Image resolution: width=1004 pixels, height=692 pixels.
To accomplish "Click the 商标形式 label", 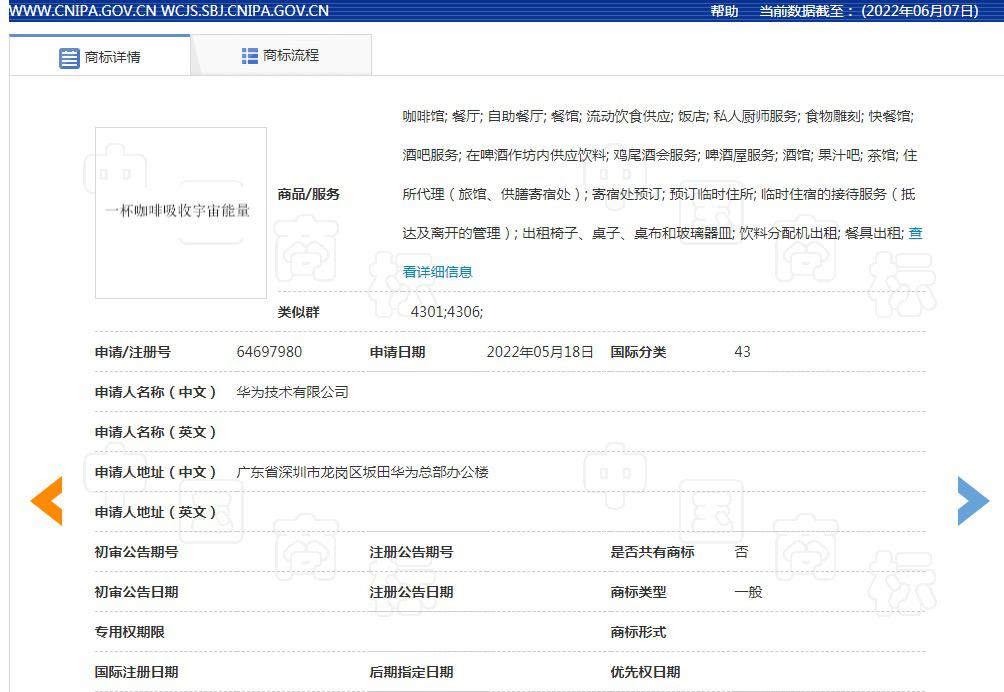I will pyautogui.click(x=638, y=632).
